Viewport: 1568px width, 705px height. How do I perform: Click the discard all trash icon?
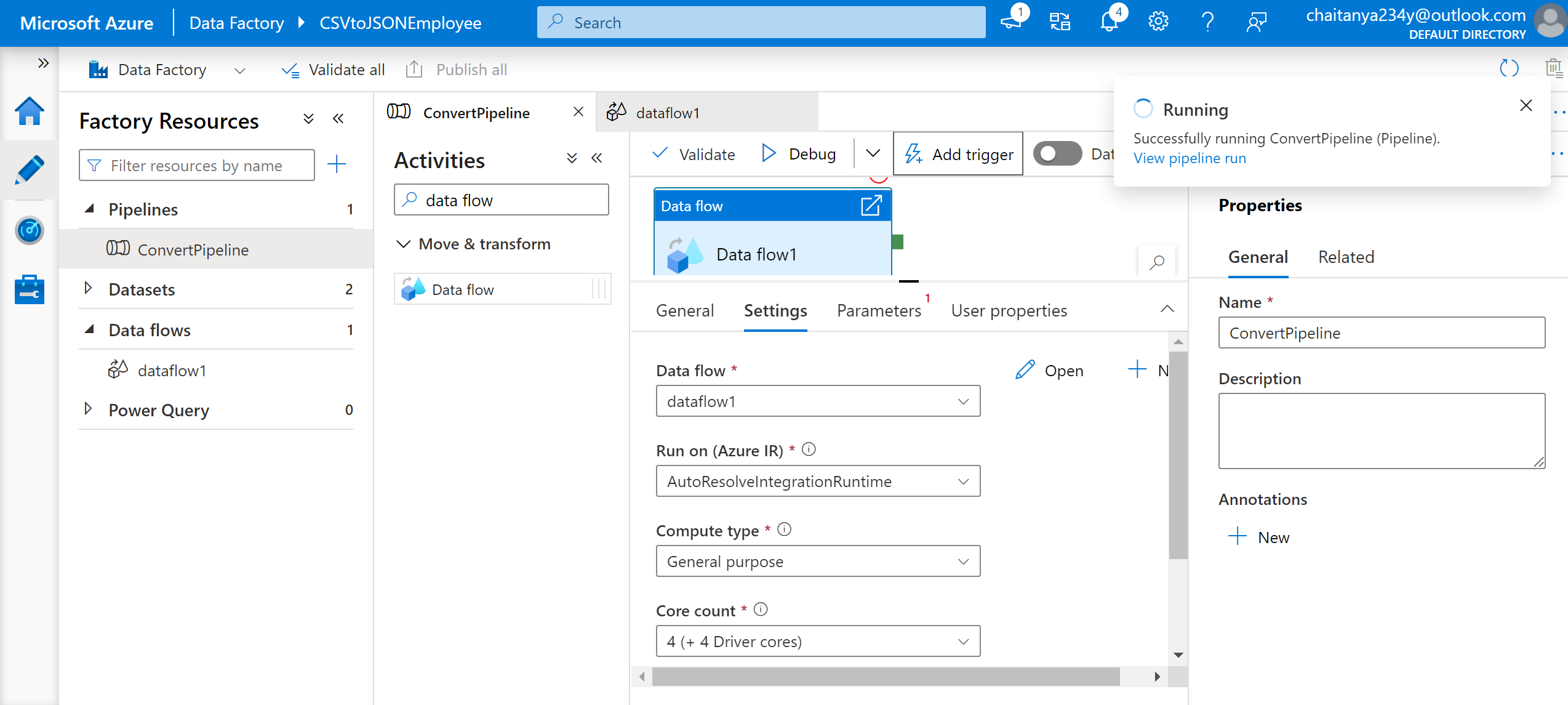pyautogui.click(x=1554, y=68)
